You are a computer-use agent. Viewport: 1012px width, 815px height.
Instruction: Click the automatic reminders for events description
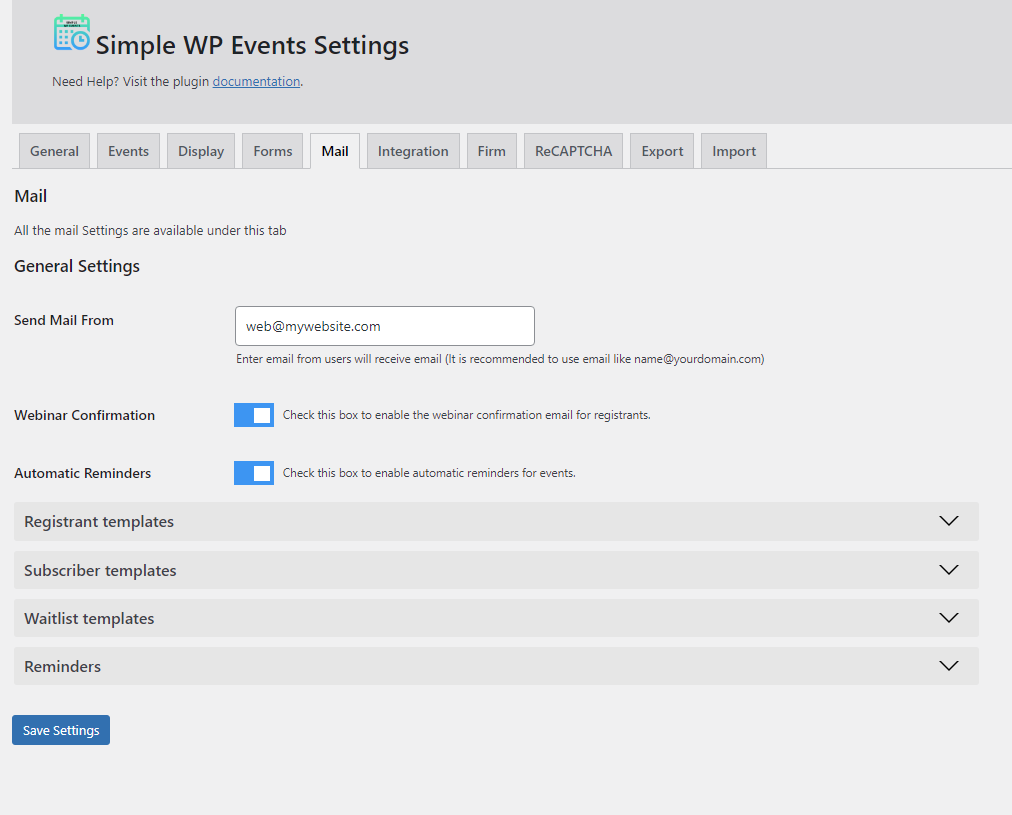429,473
